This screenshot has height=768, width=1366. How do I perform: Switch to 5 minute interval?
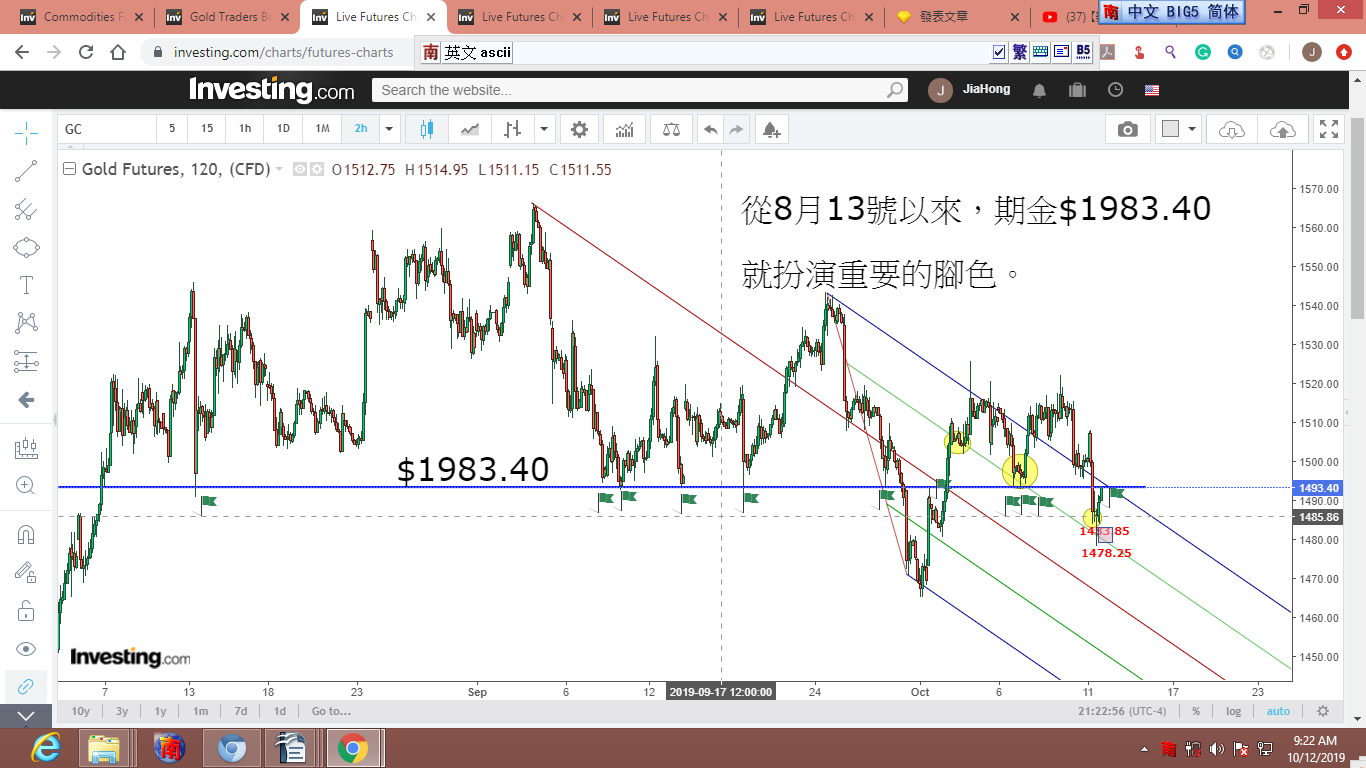tap(172, 129)
